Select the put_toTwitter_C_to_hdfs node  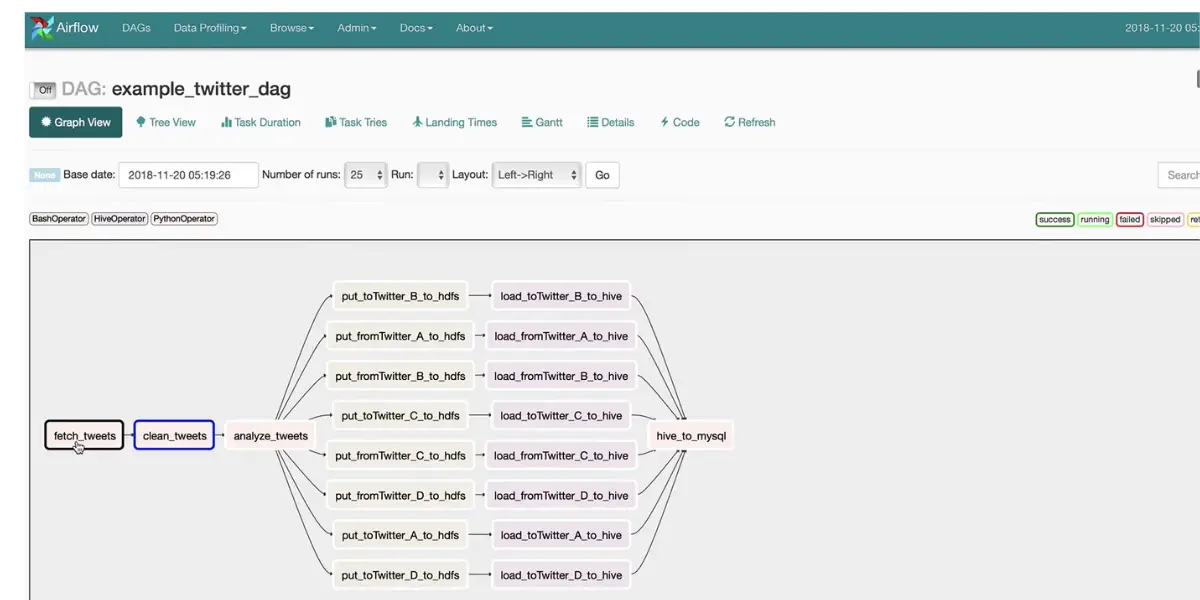tap(400, 415)
